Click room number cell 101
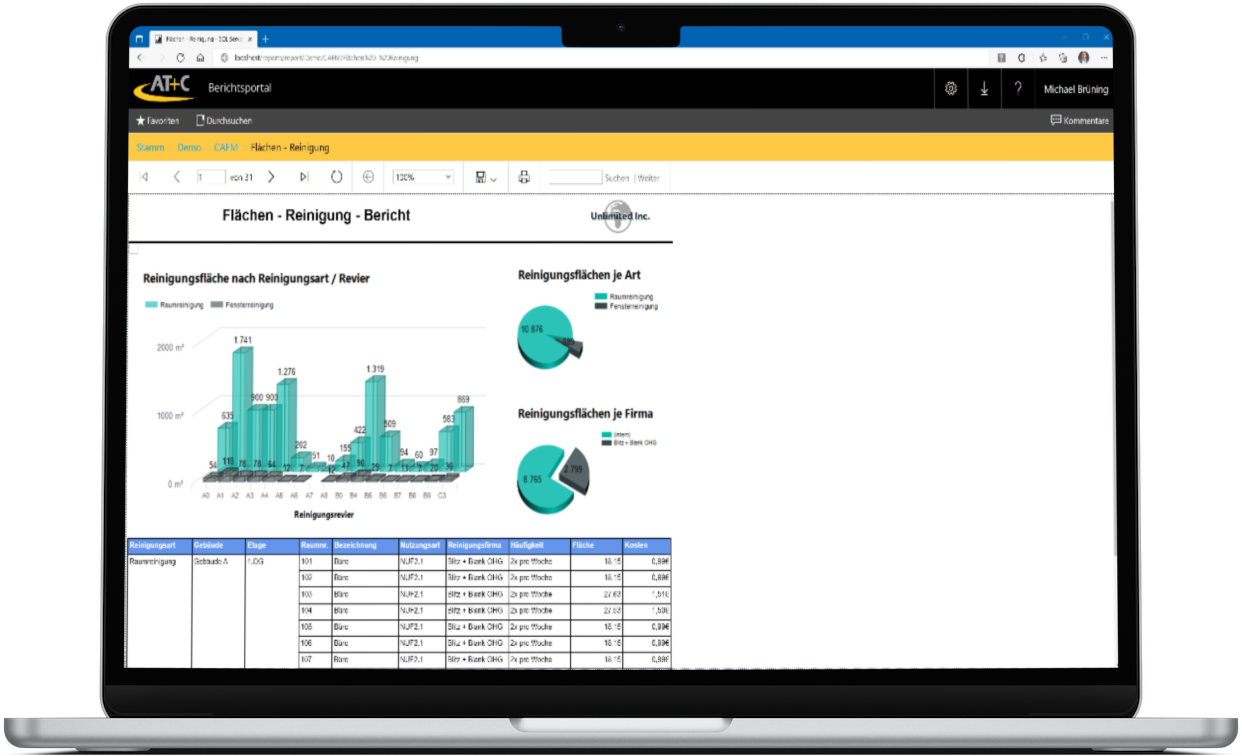The image size is (1242, 756). click(x=314, y=562)
